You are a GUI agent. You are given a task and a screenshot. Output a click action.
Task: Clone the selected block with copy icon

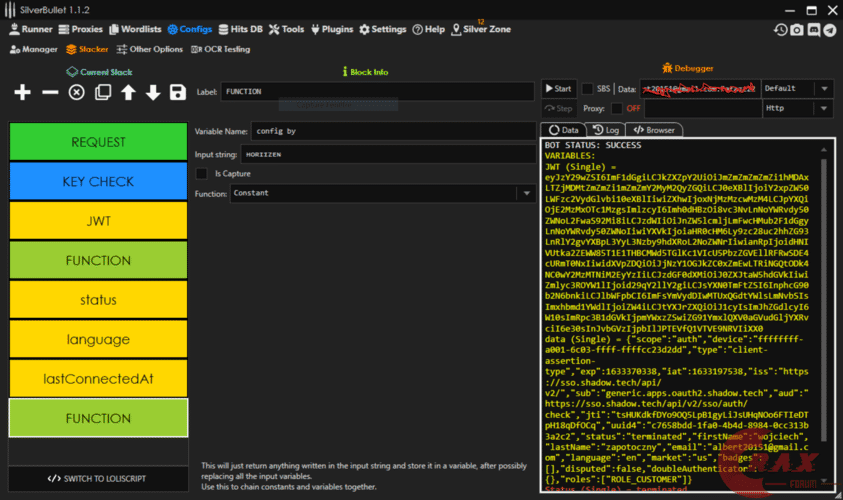click(x=102, y=92)
